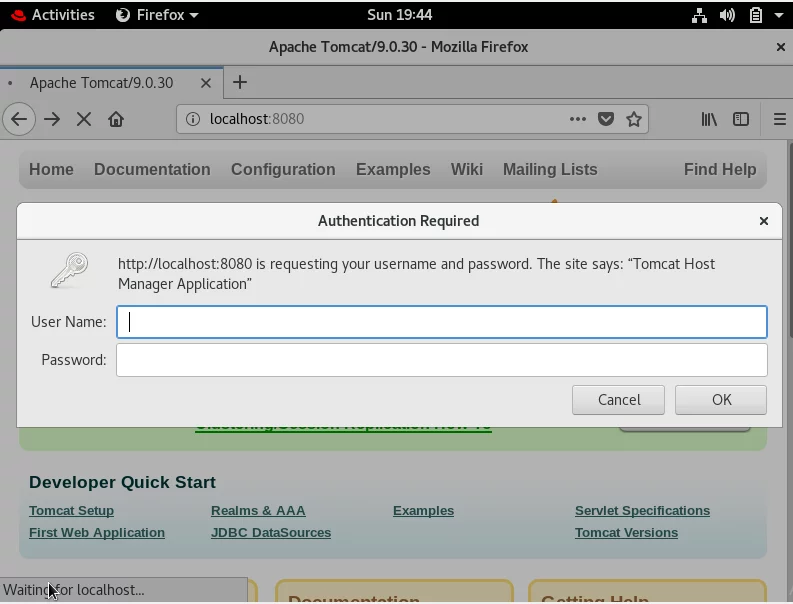Show site information icon in address bar
This screenshot has height=604, width=793.
193,119
